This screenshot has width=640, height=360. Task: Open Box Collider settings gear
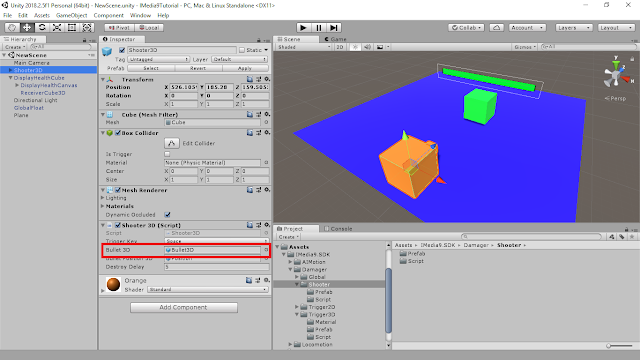(x=267, y=133)
